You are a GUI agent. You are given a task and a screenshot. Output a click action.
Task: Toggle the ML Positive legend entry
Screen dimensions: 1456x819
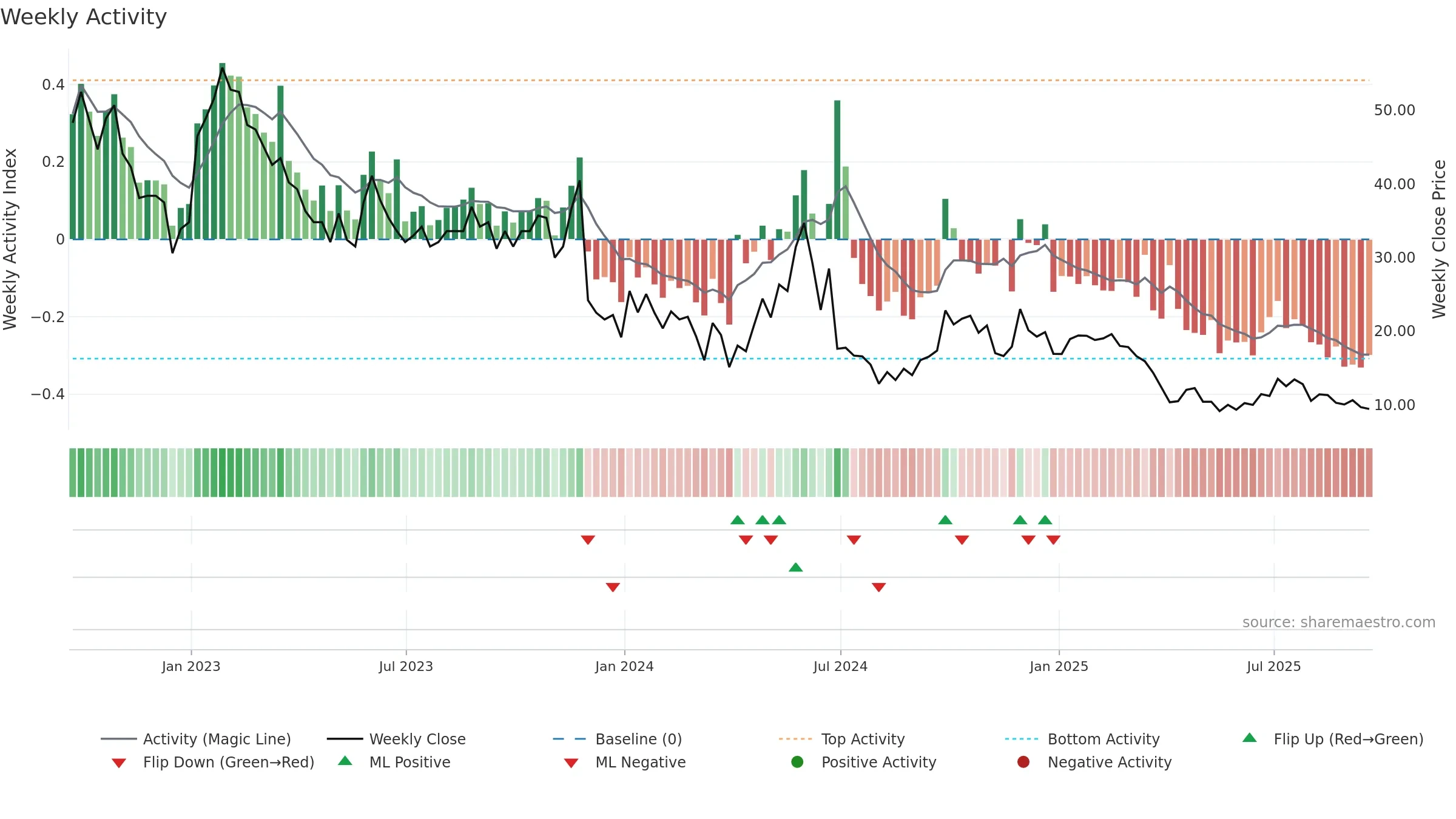pyautogui.click(x=394, y=762)
